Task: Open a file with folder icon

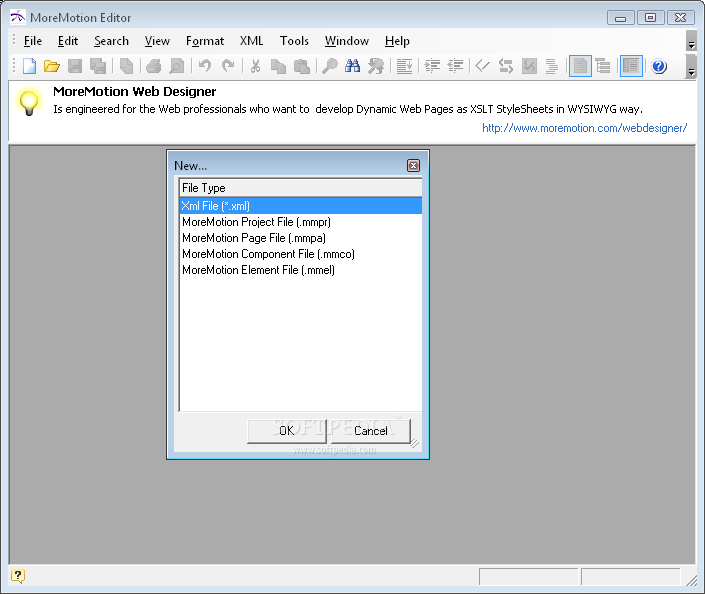Action: click(52, 66)
